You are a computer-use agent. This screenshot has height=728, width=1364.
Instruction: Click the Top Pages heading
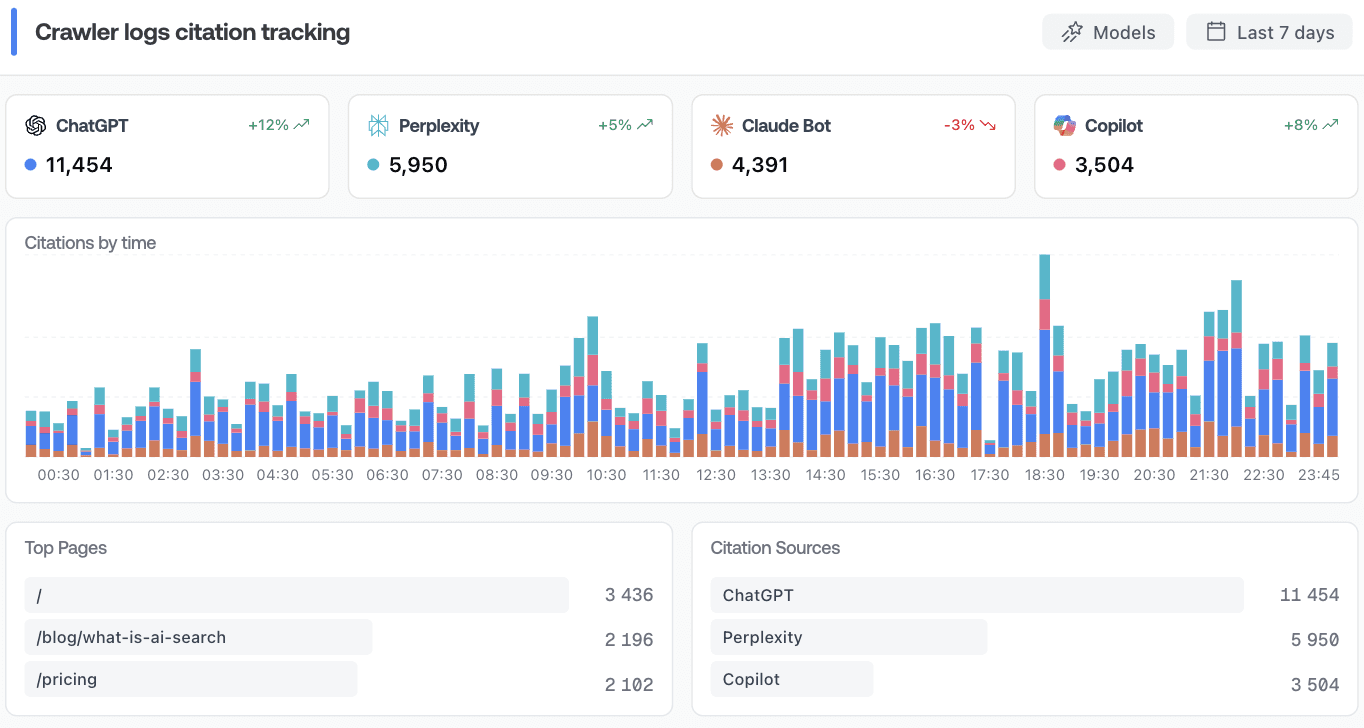click(x=66, y=548)
